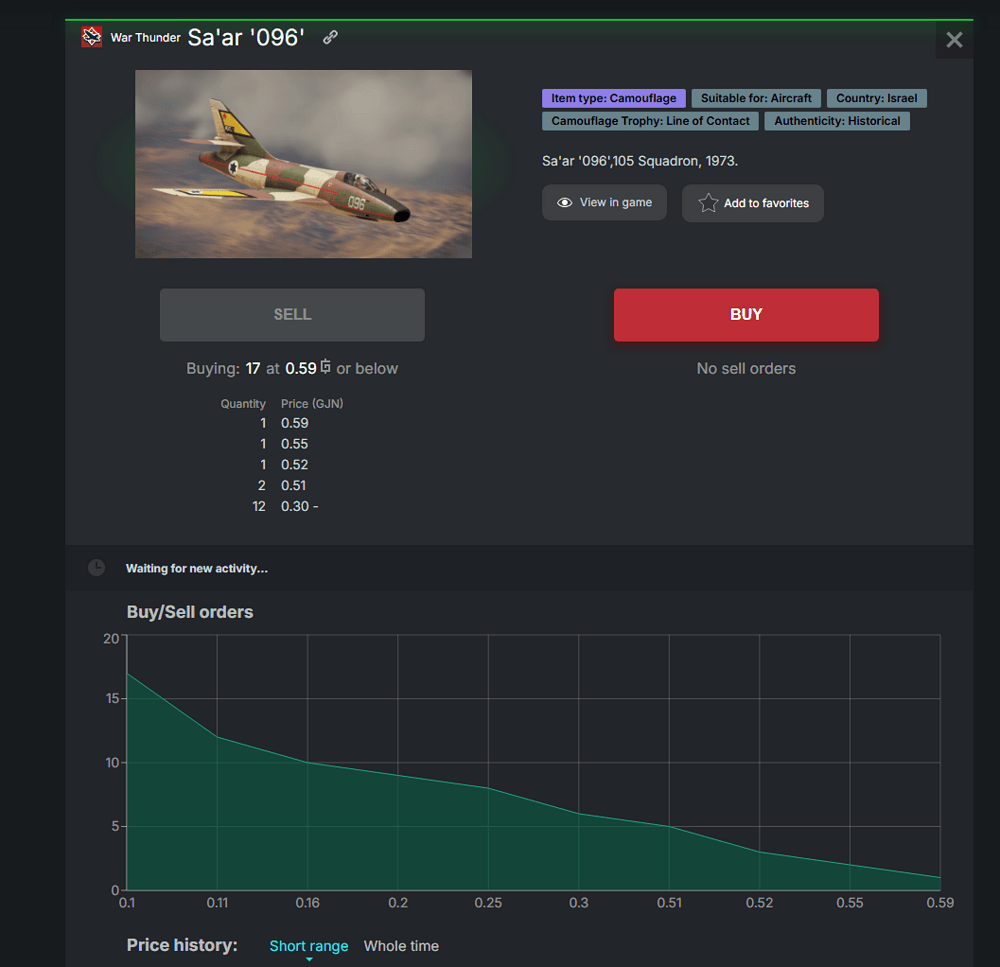The width and height of the screenshot is (1000, 967).
Task: Select the buy order row priced 0.59
Action: pos(283,424)
